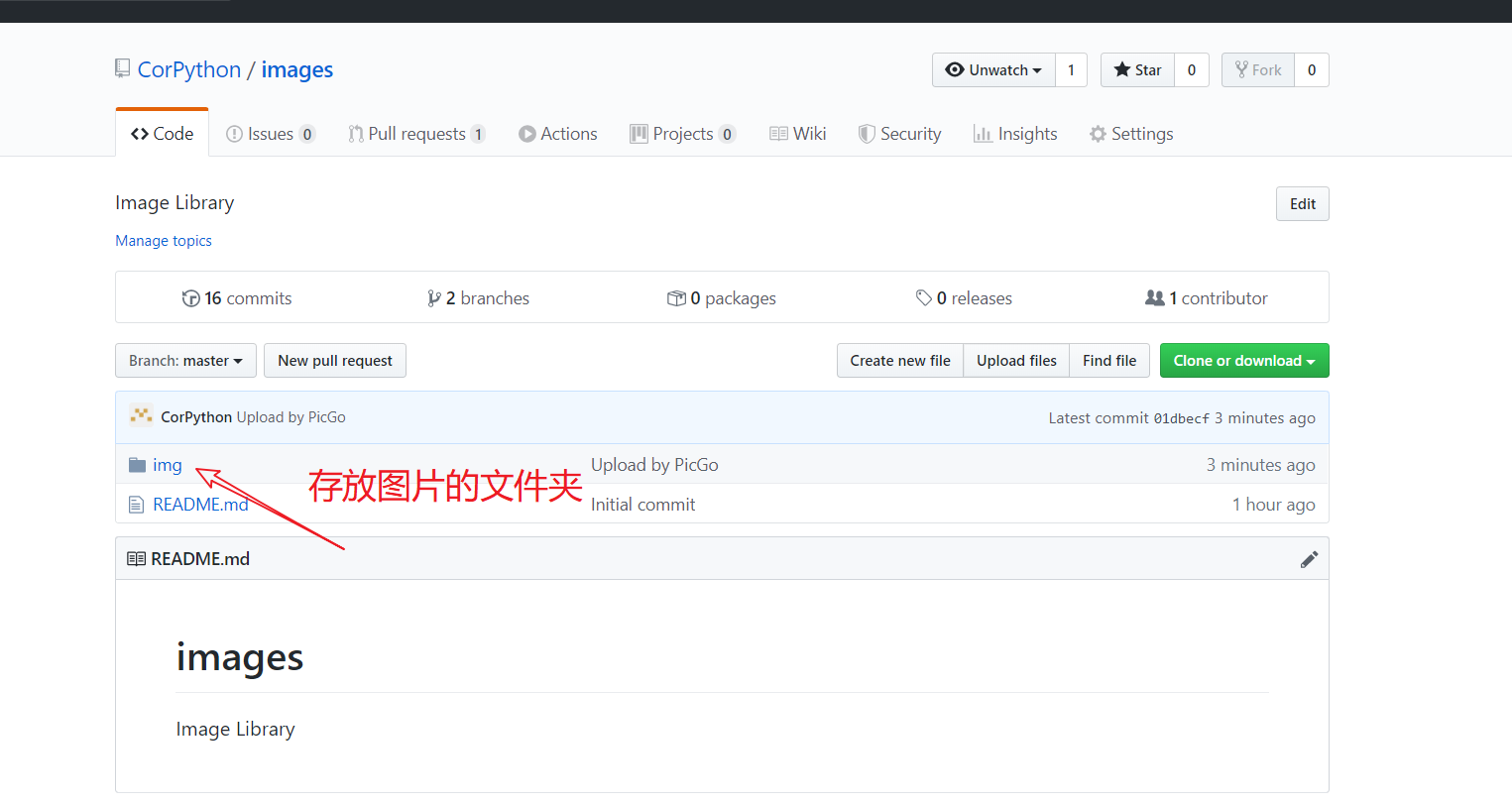Viewport: 1512px width, 804px height.
Task: Click the pencil icon to edit README
Action: click(x=1309, y=559)
